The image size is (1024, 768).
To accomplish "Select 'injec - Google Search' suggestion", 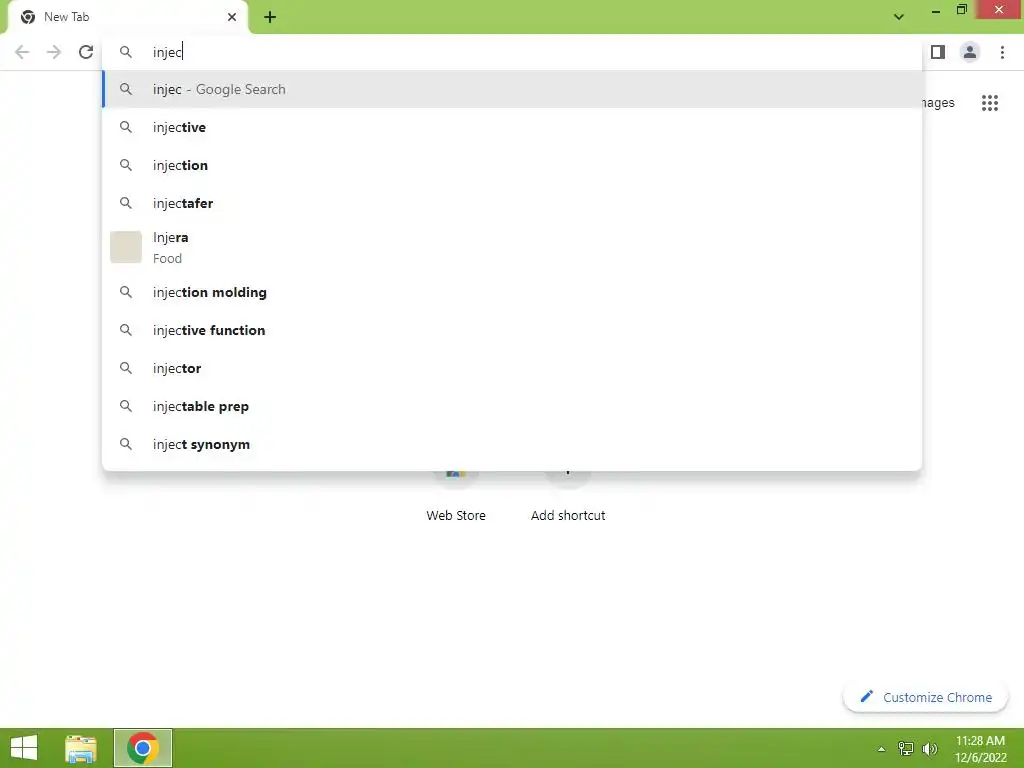I will click(512, 89).
